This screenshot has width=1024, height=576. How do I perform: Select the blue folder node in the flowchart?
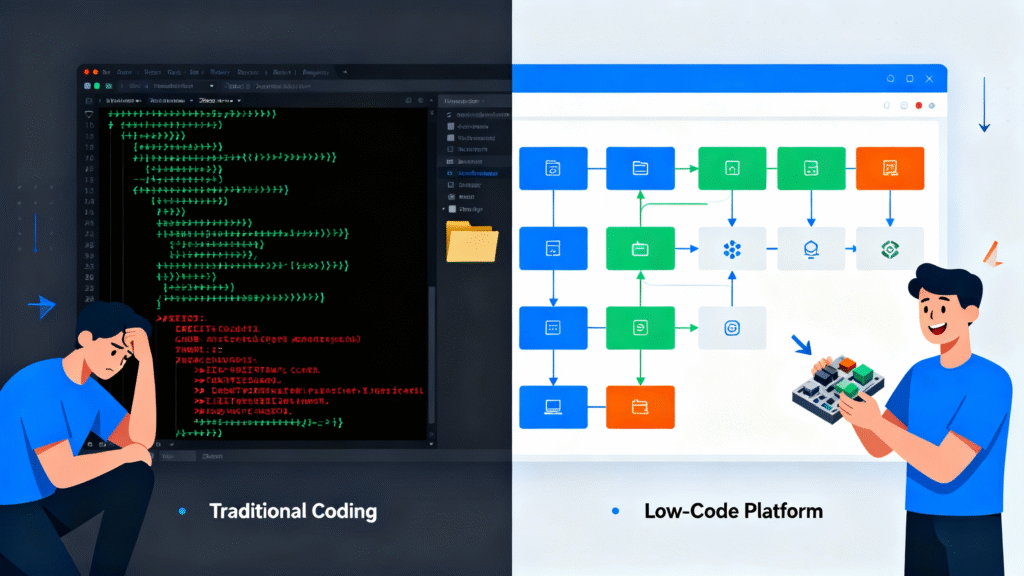pos(641,168)
